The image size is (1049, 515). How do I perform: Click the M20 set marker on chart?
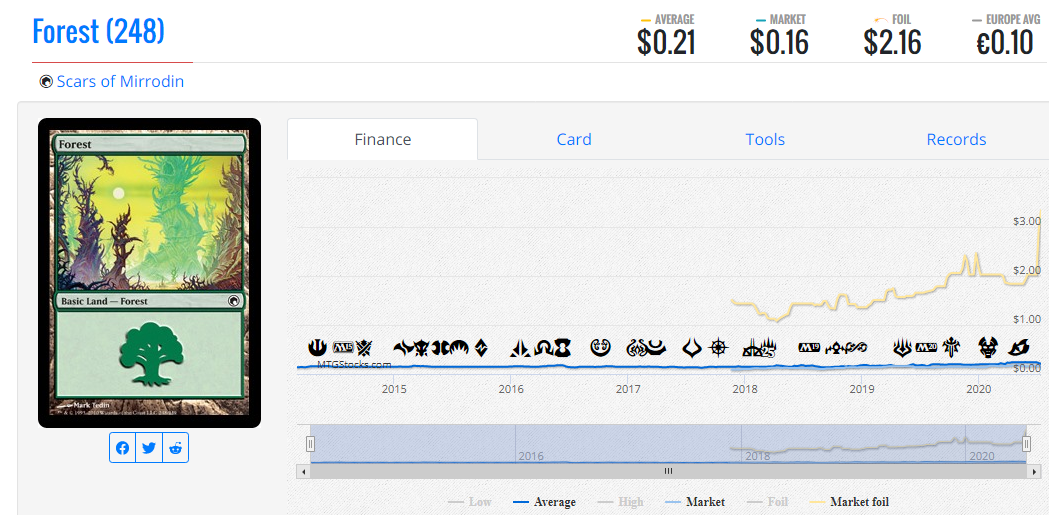(927, 347)
